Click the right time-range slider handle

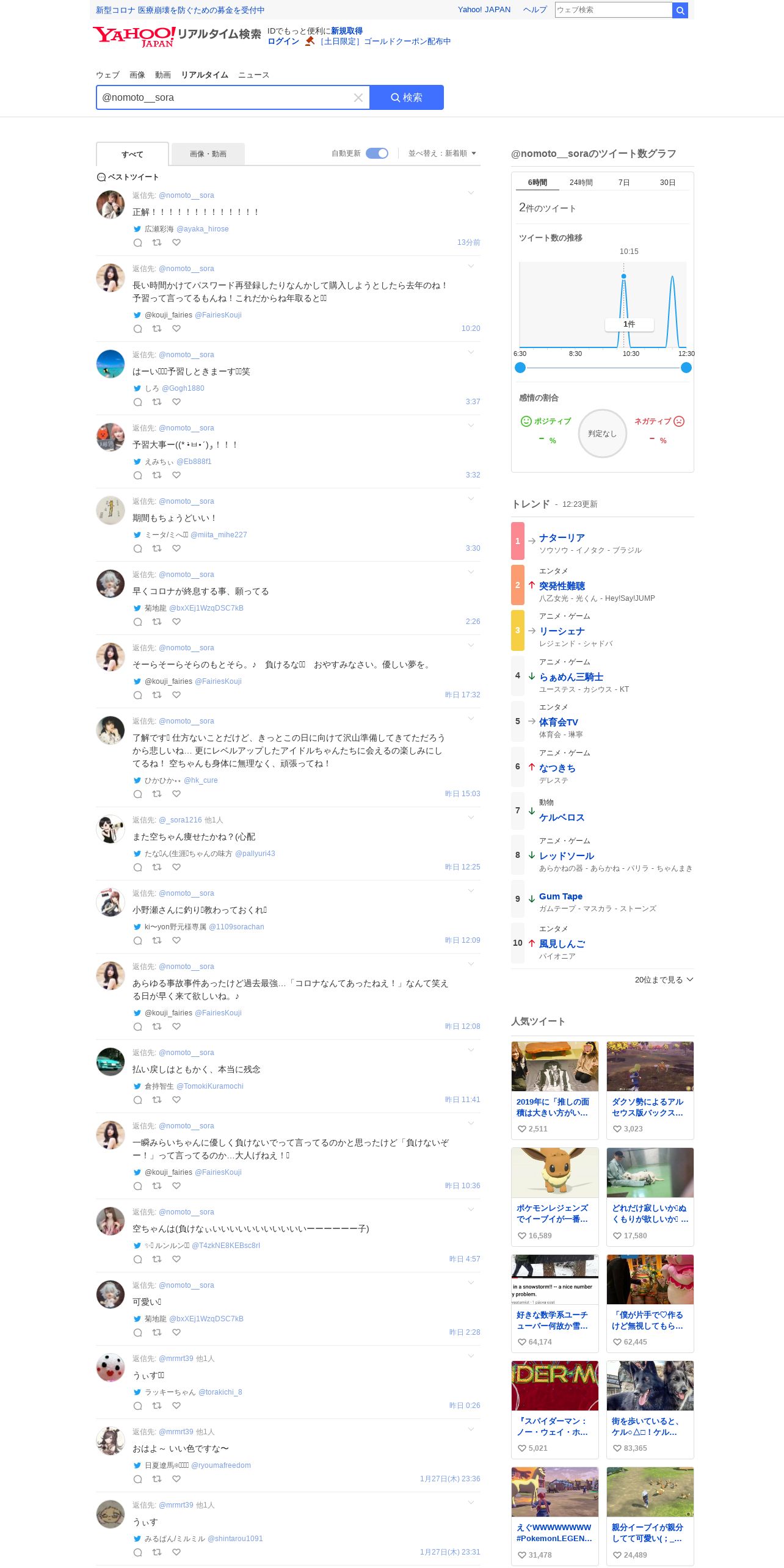(x=686, y=368)
